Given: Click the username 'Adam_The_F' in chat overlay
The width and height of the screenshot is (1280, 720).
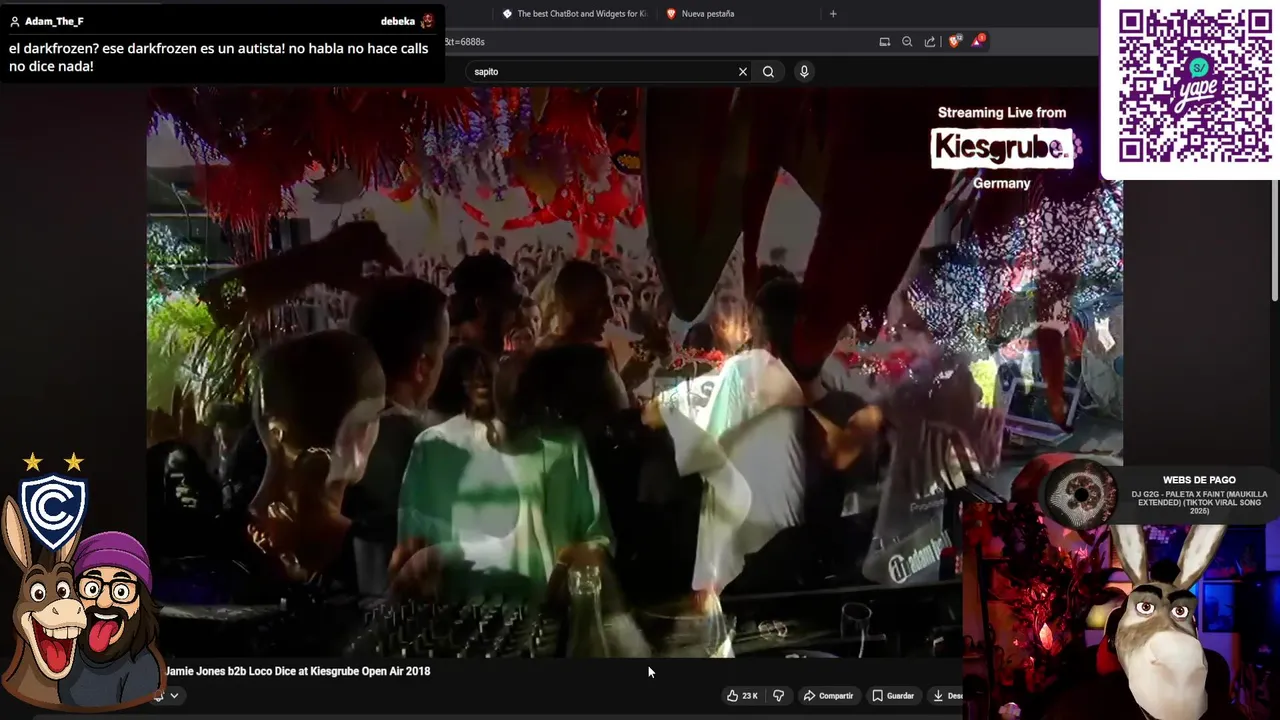Looking at the screenshot, I should [54, 21].
